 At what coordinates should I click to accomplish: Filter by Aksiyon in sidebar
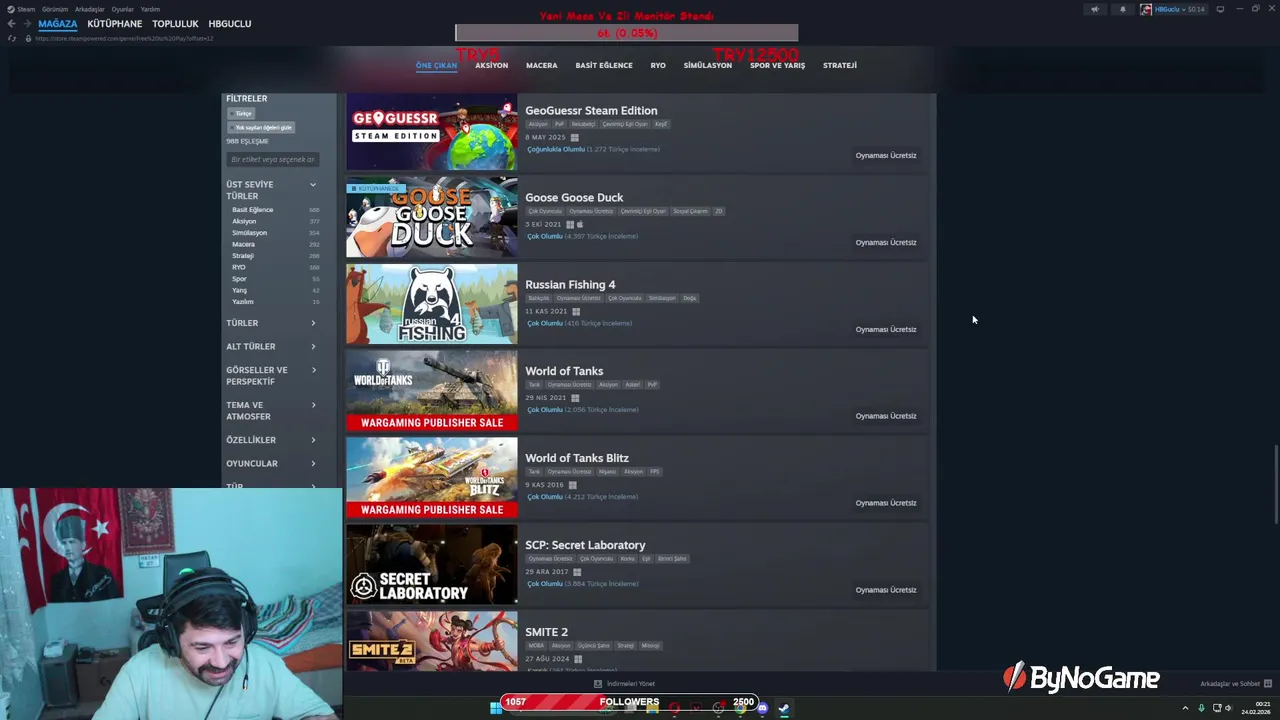[x=244, y=221]
